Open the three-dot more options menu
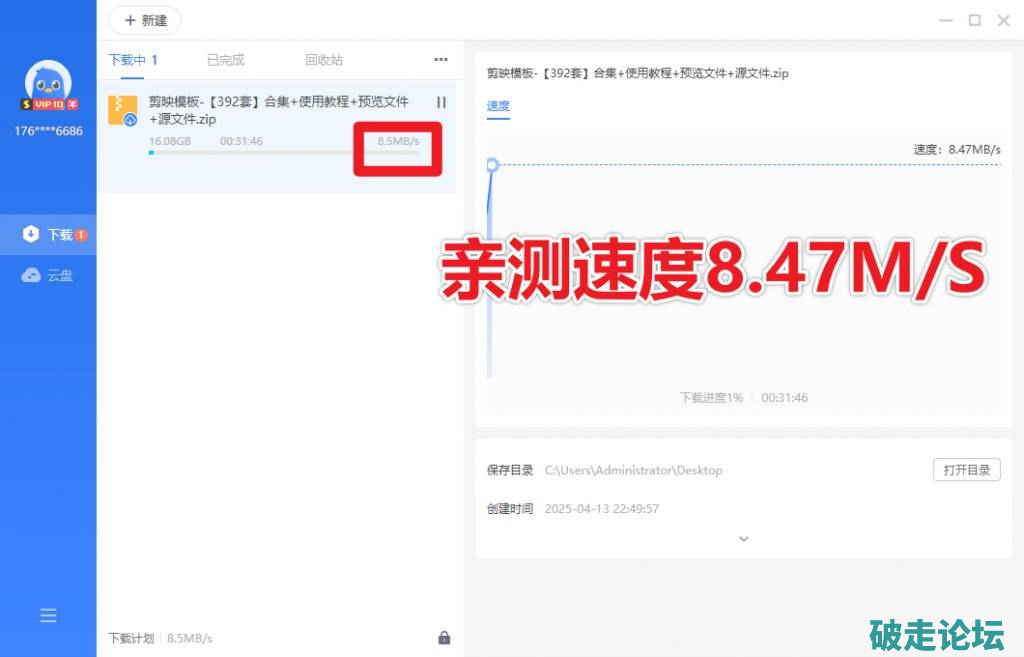1024x657 pixels. (x=441, y=60)
